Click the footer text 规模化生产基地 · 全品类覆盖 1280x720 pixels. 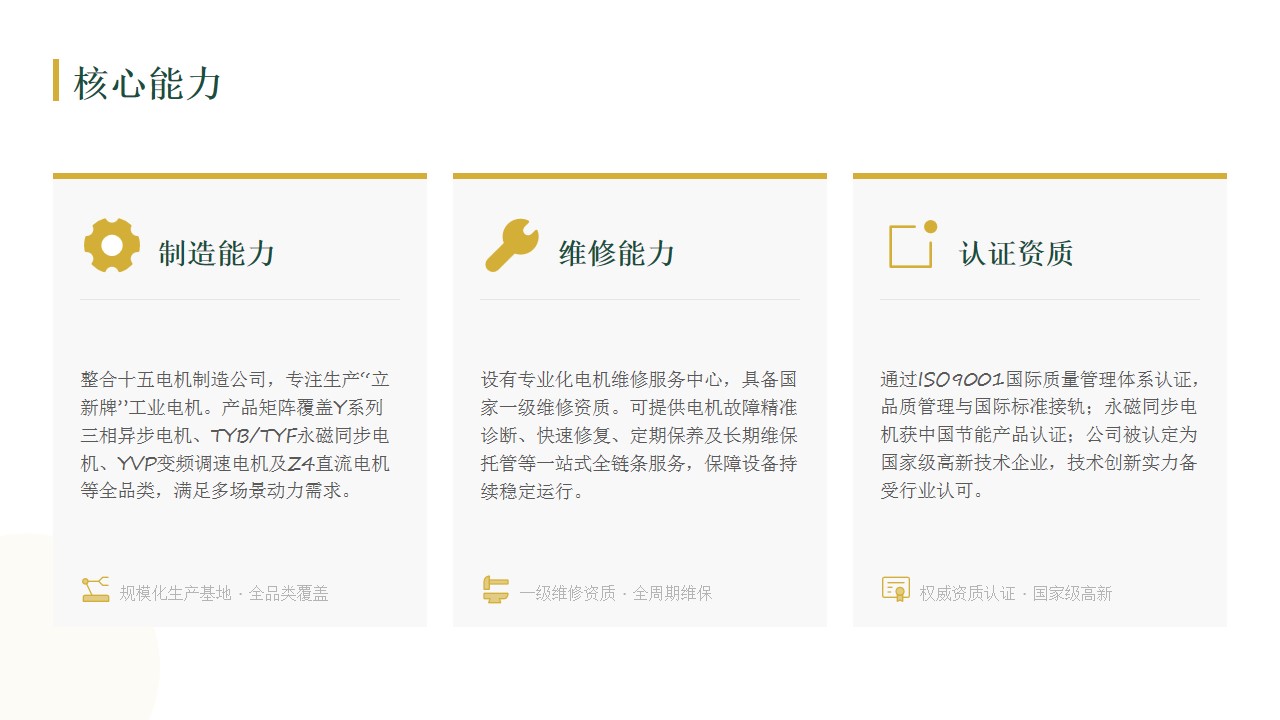pos(224,593)
